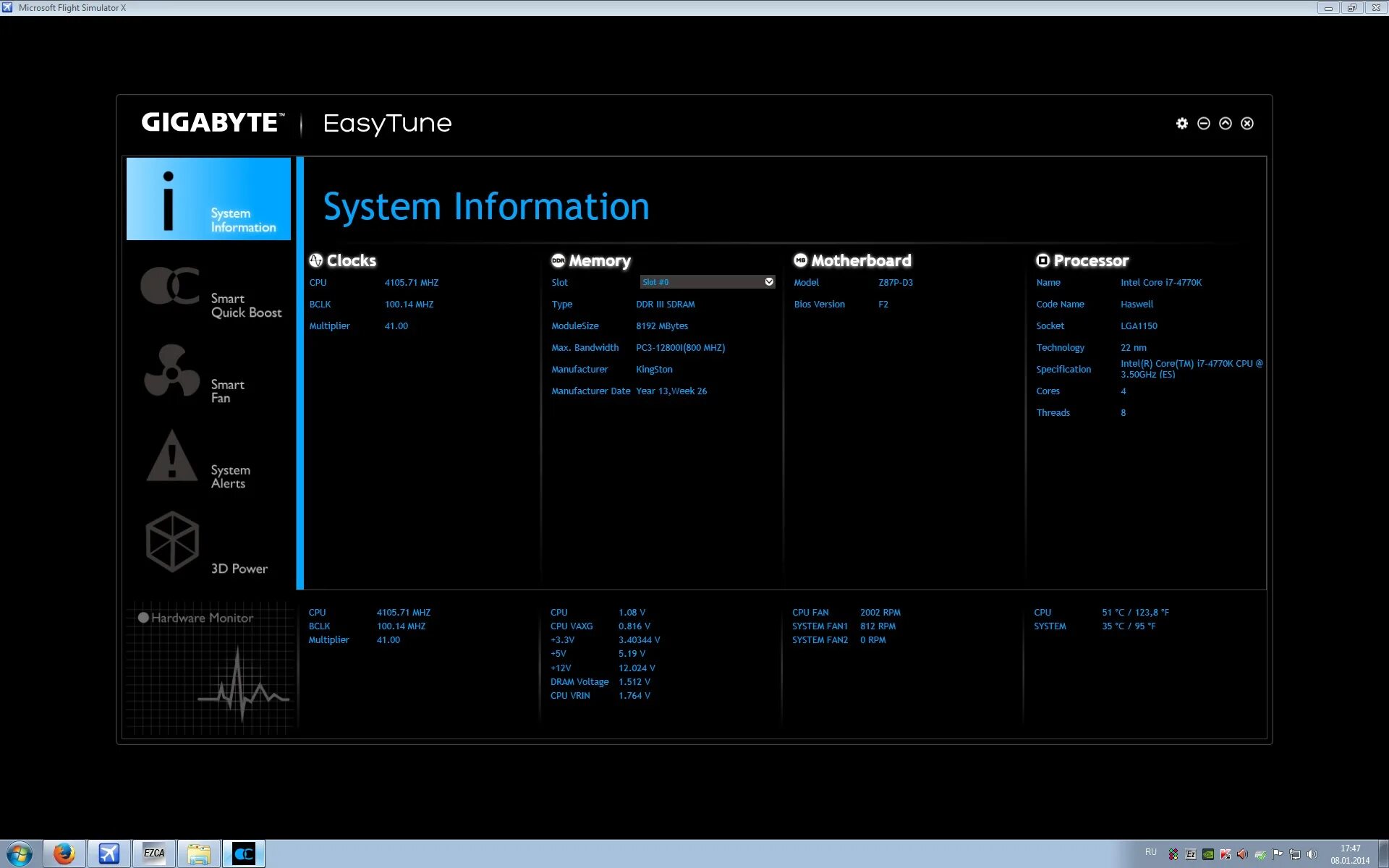Open EasyTune settings gear icon

pos(1181,124)
